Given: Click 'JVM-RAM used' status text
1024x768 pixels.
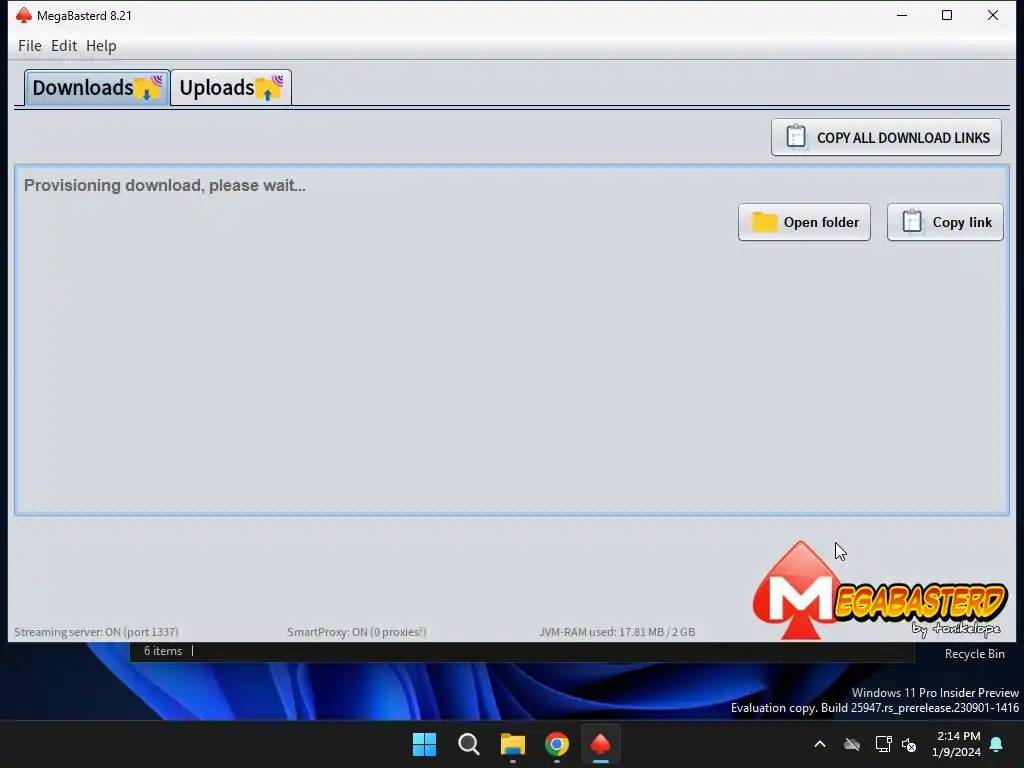Looking at the screenshot, I should coord(617,632).
